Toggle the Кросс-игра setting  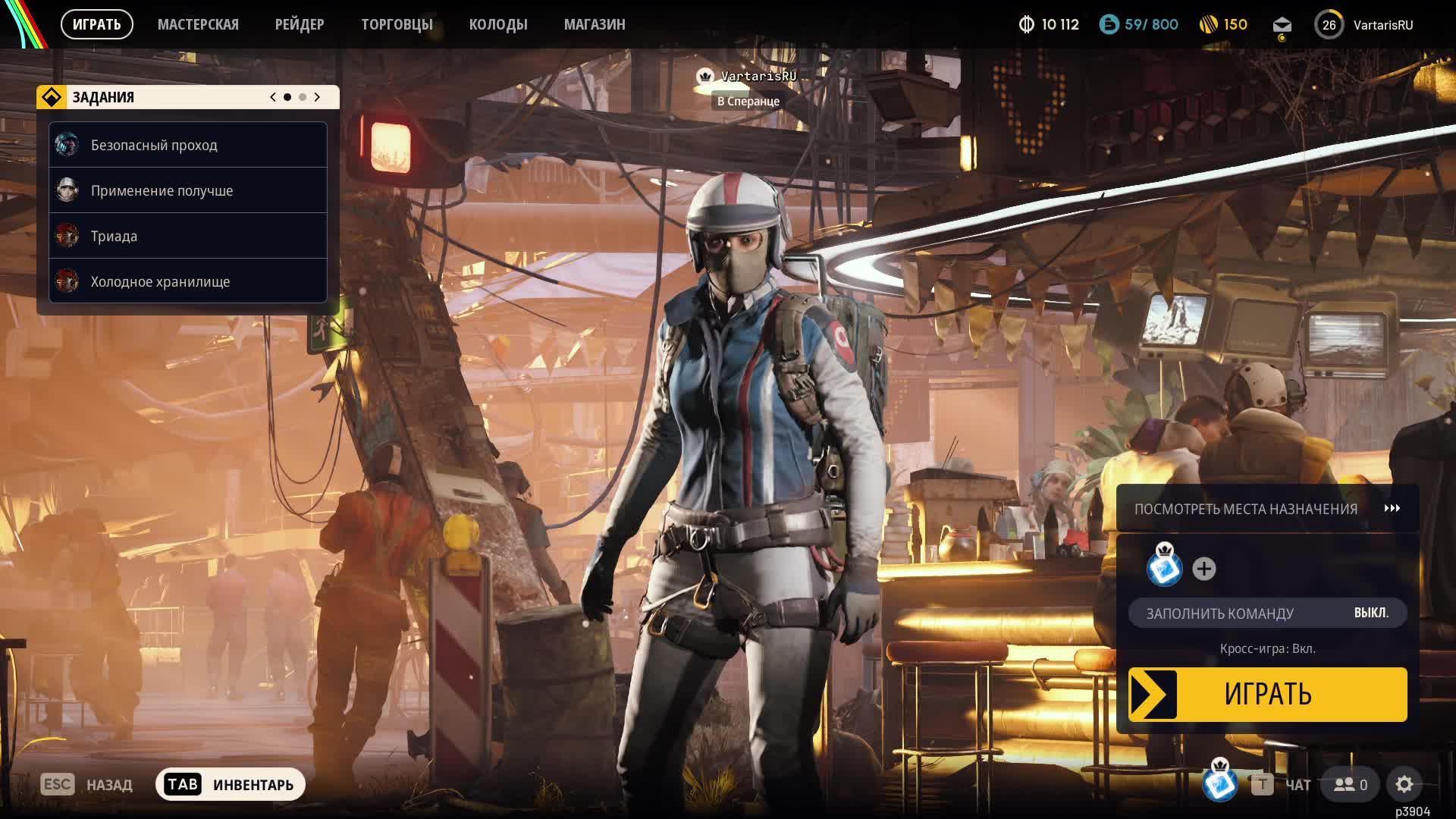click(x=1267, y=648)
